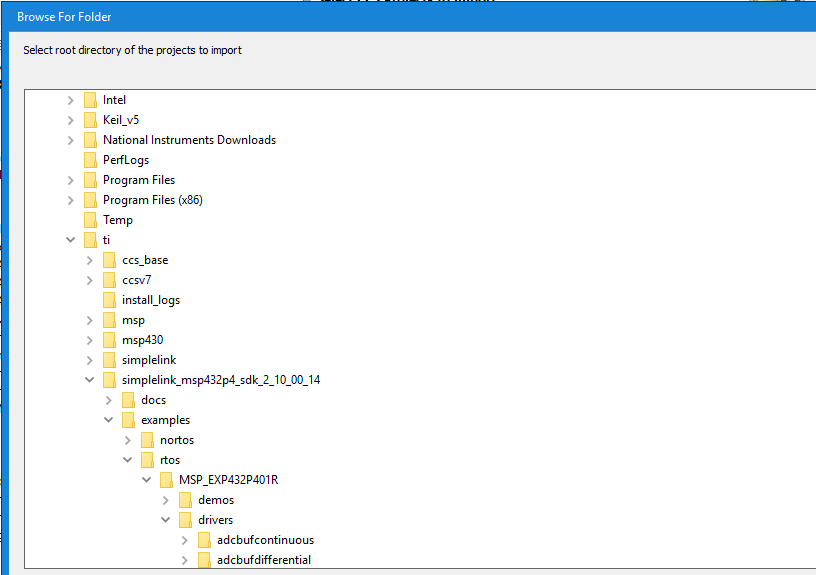The width and height of the screenshot is (816, 575).
Task: Select the 'msp430' folder name
Action: (143, 340)
